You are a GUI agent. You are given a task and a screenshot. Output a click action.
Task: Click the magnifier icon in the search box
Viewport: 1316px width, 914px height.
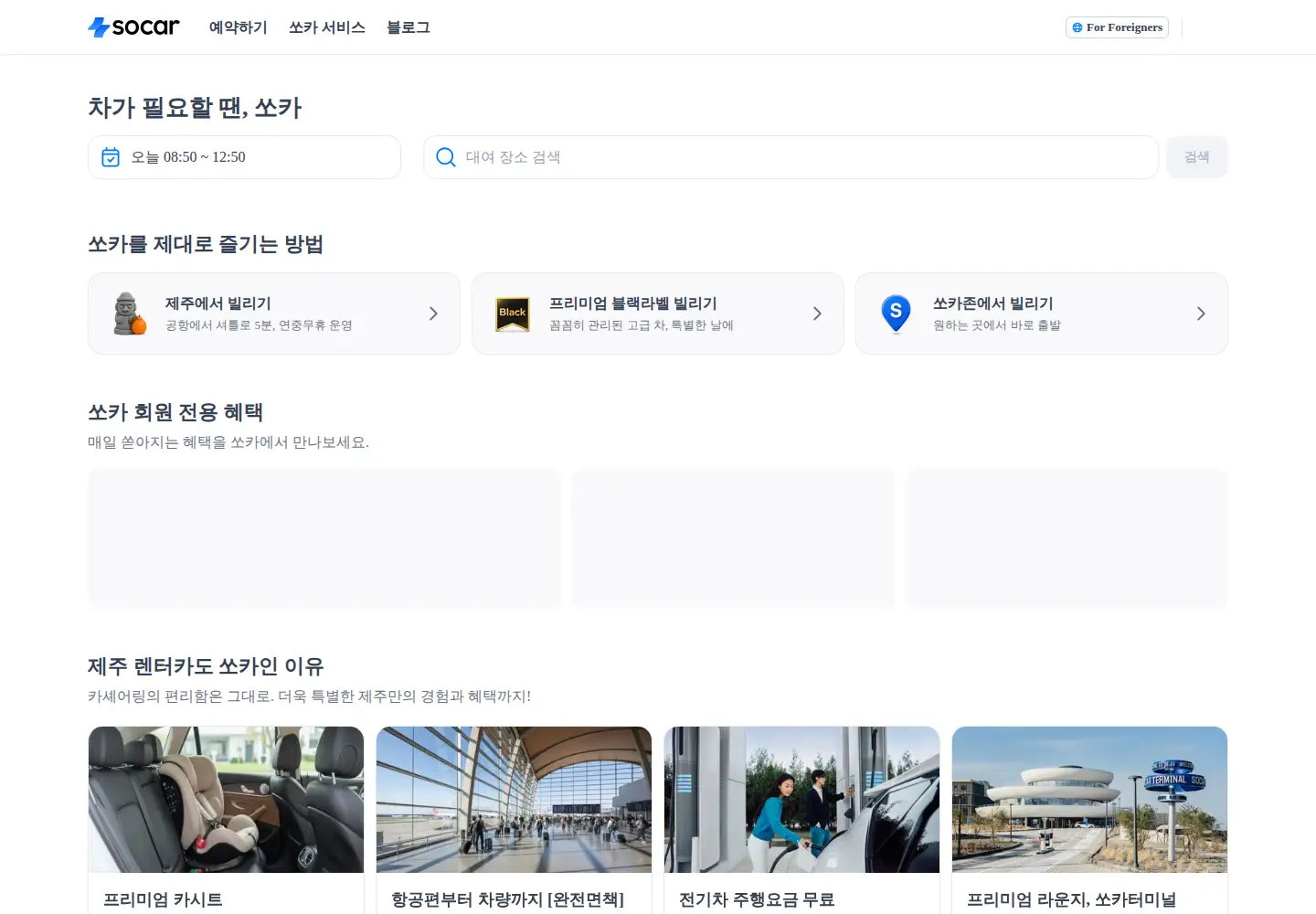(x=446, y=157)
